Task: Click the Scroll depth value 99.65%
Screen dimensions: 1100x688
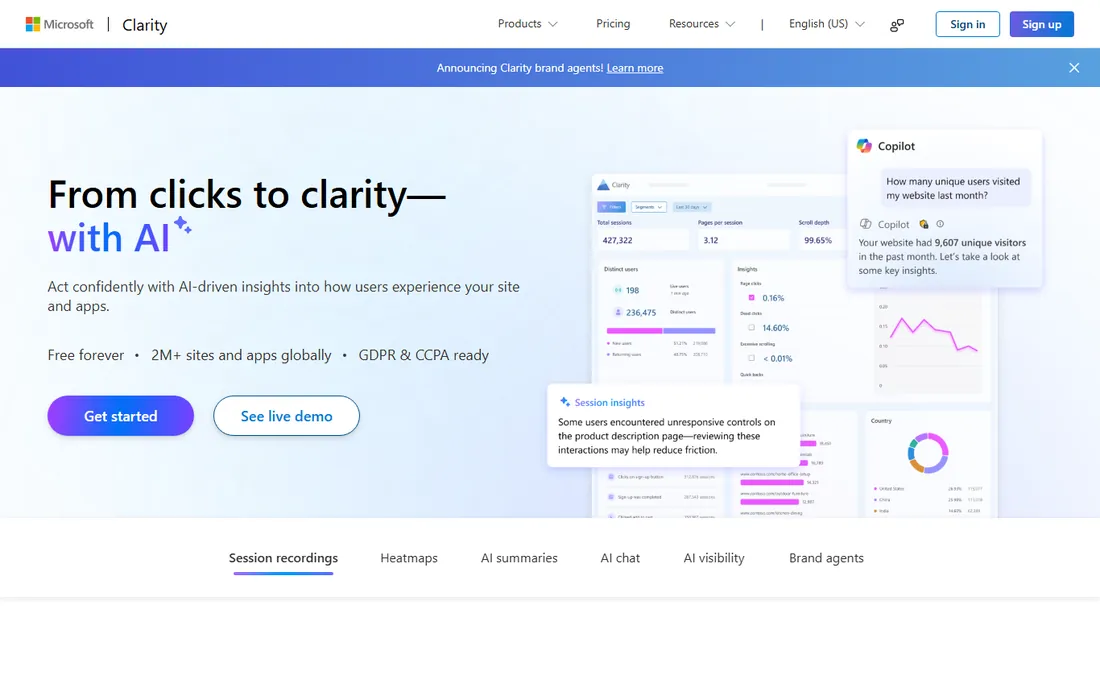Action: click(818, 240)
